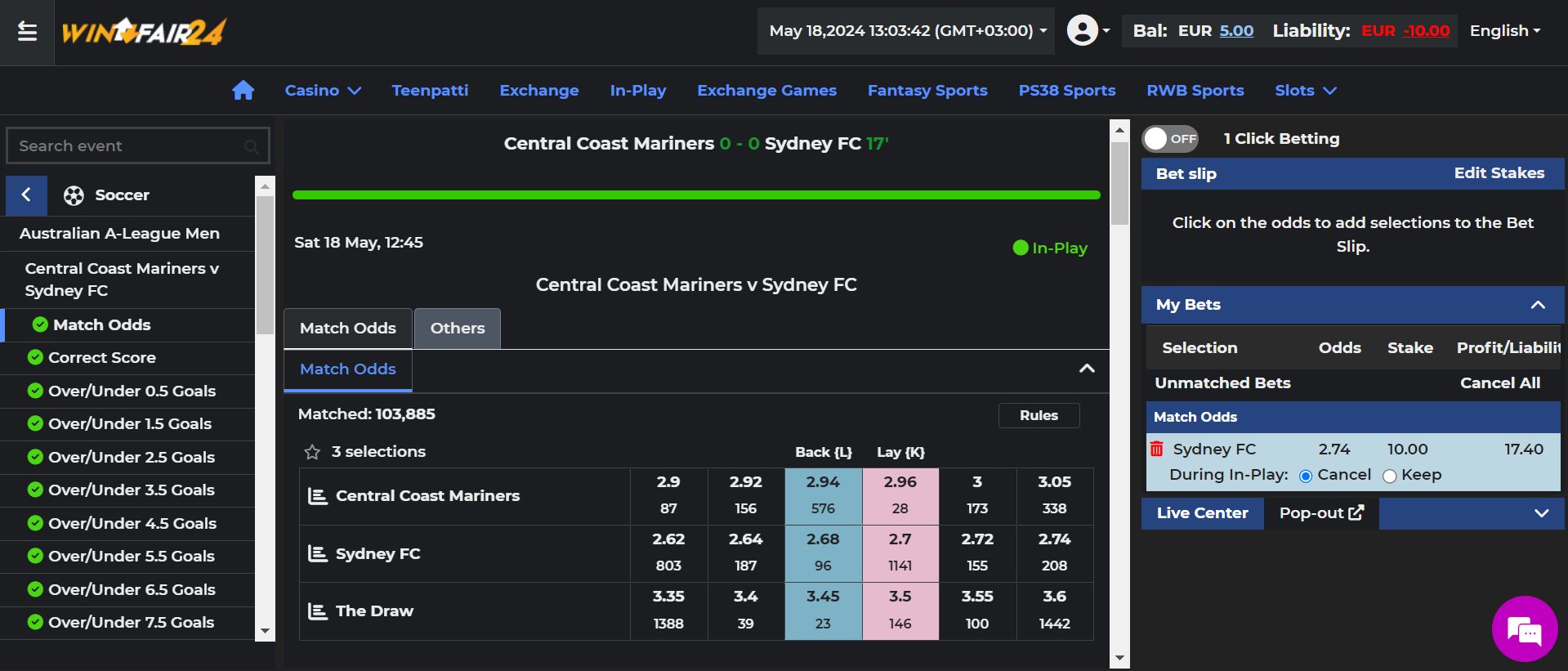The image size is (1568, 671).
Task: Open the date and timezone dropdown
Action: click(x=906, y=31)
